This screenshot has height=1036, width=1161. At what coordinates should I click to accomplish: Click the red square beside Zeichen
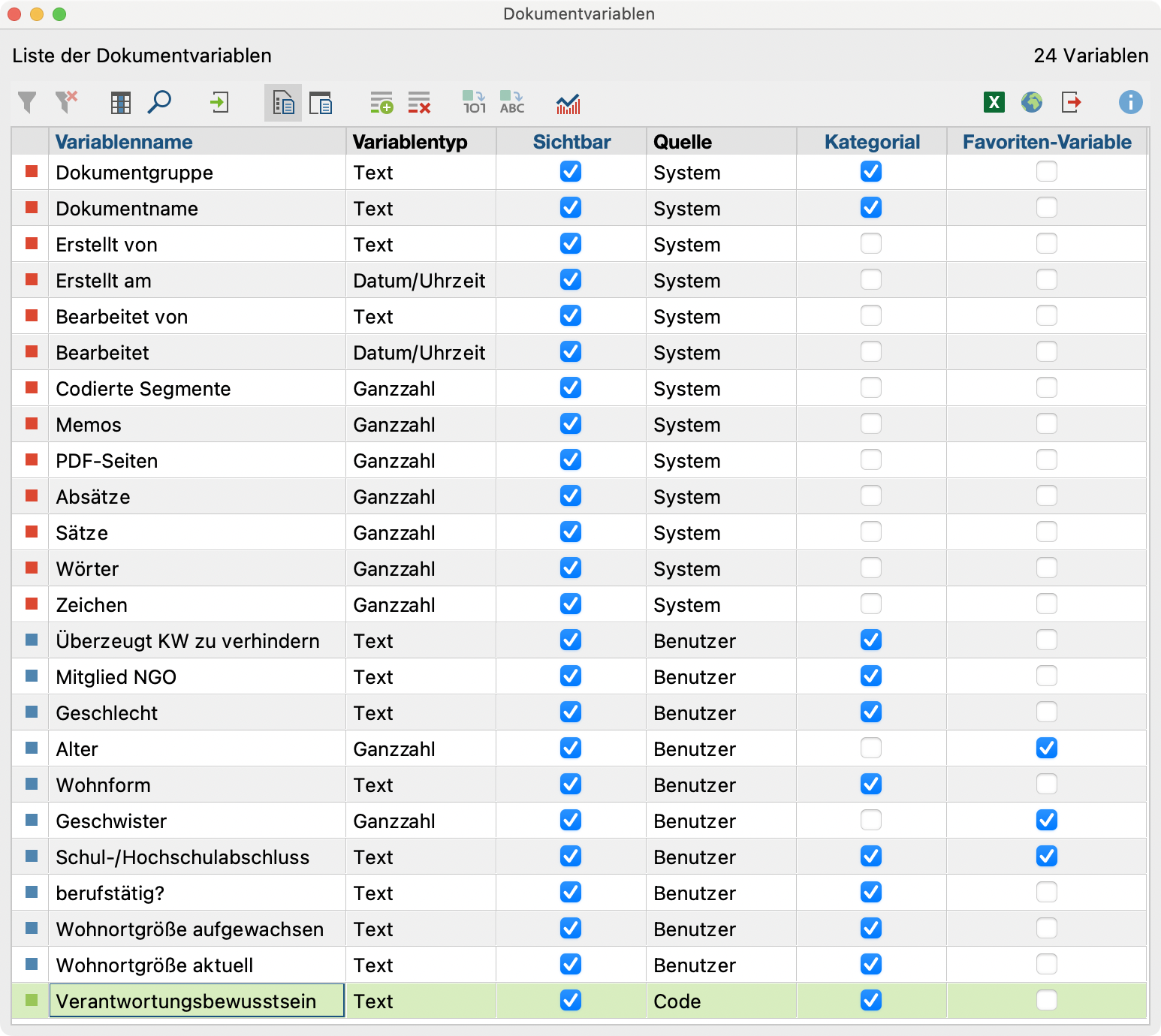32,604
